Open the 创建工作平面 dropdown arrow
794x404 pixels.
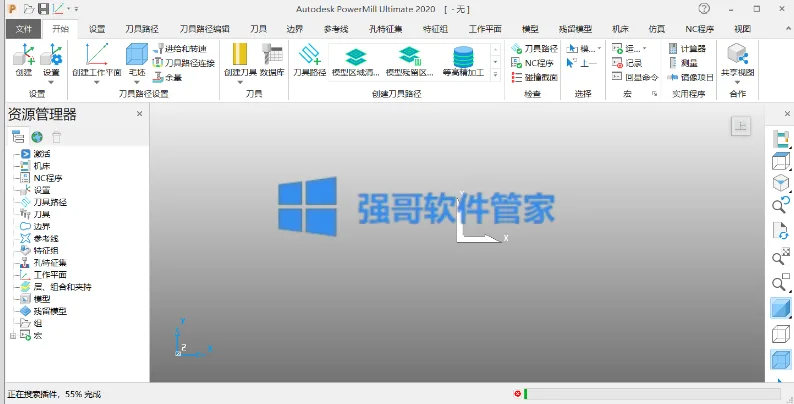click(97, 82)
